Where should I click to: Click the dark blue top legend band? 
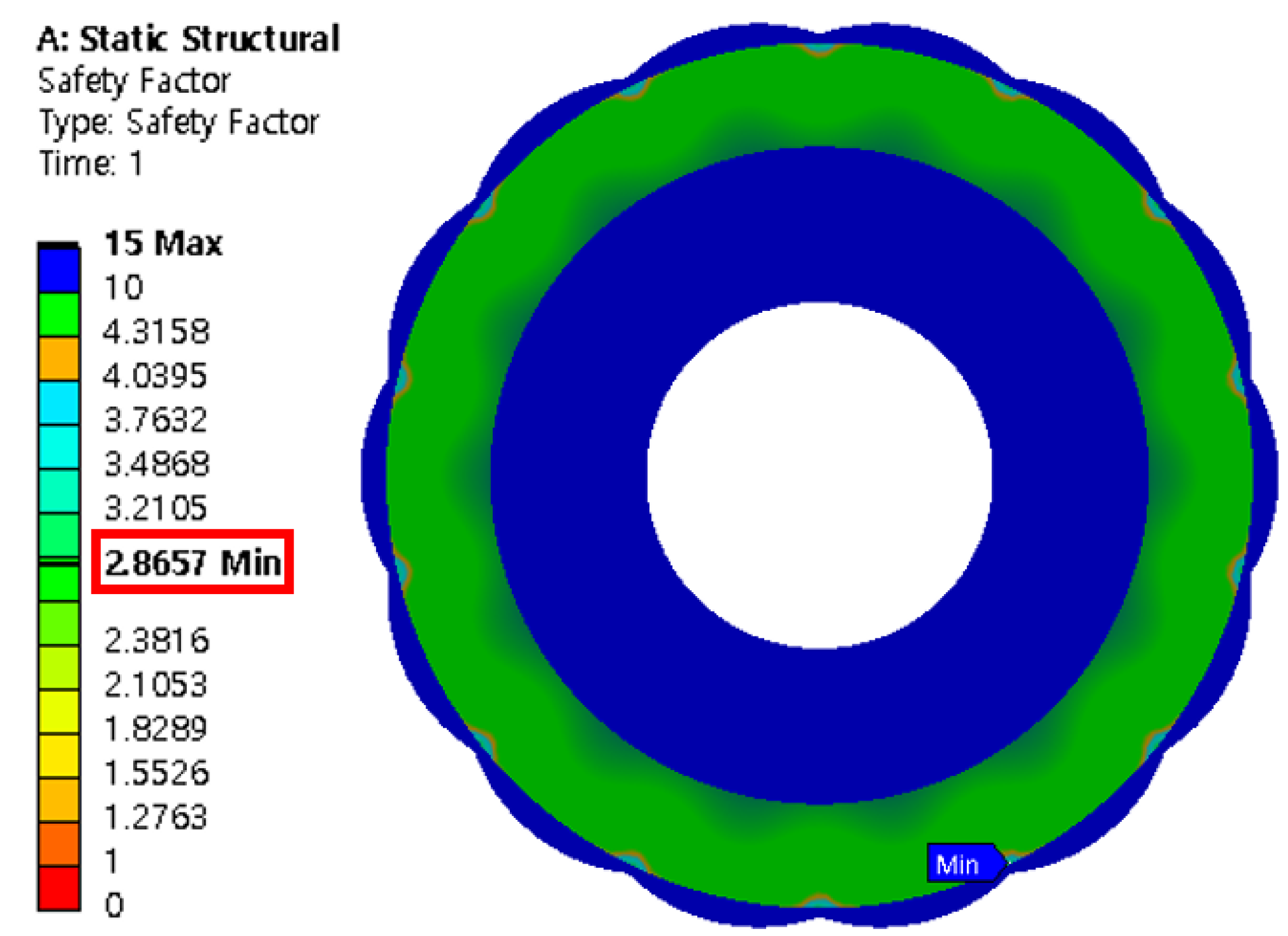tap(59, 270)
